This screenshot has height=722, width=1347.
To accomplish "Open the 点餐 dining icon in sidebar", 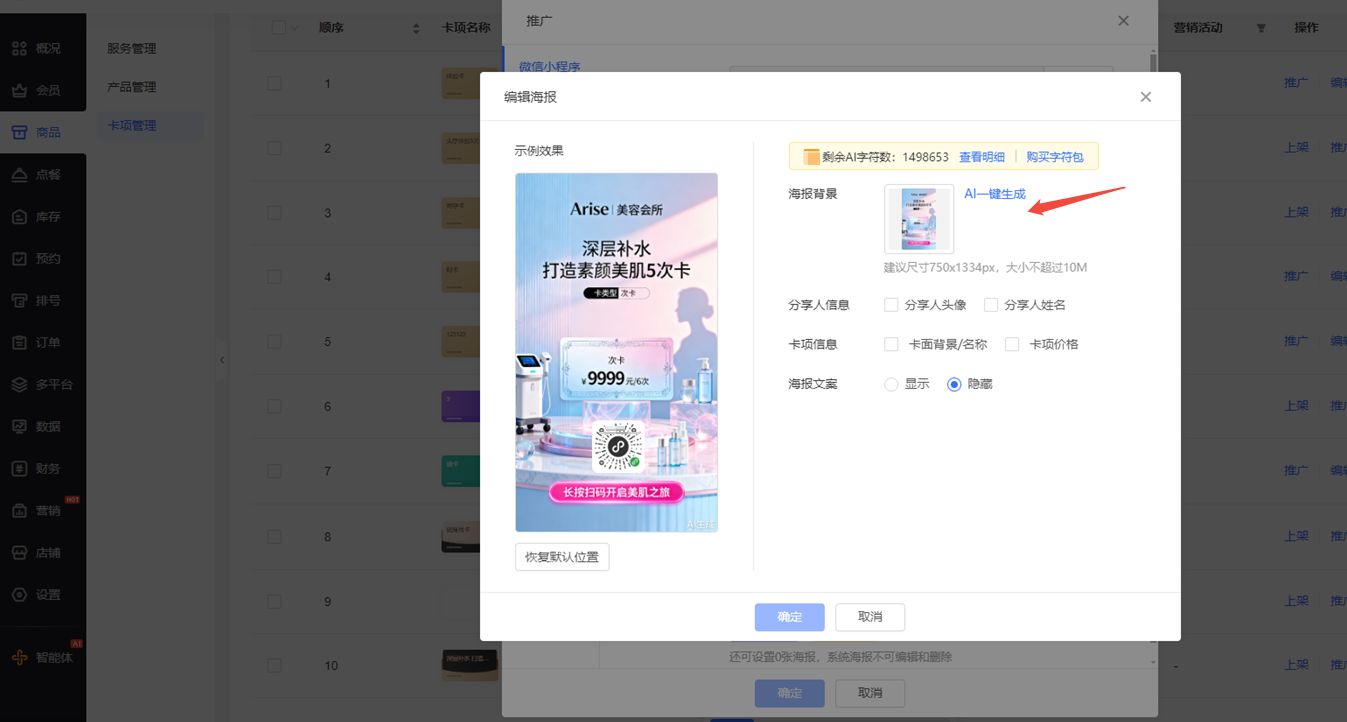I will pyautogui.click(x=19, y=174).
